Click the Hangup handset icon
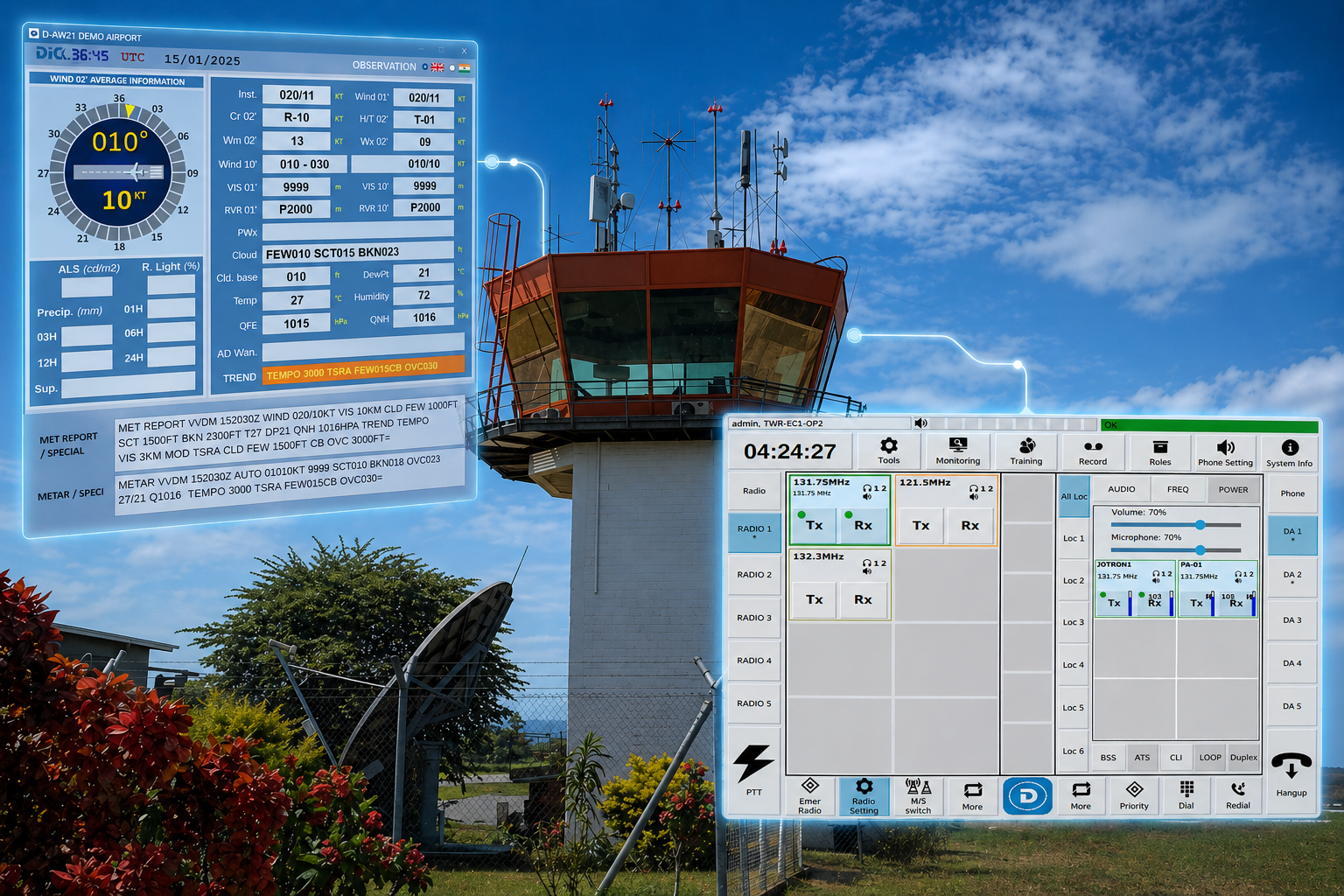Screen dimensions: 1344x896 1291,766
